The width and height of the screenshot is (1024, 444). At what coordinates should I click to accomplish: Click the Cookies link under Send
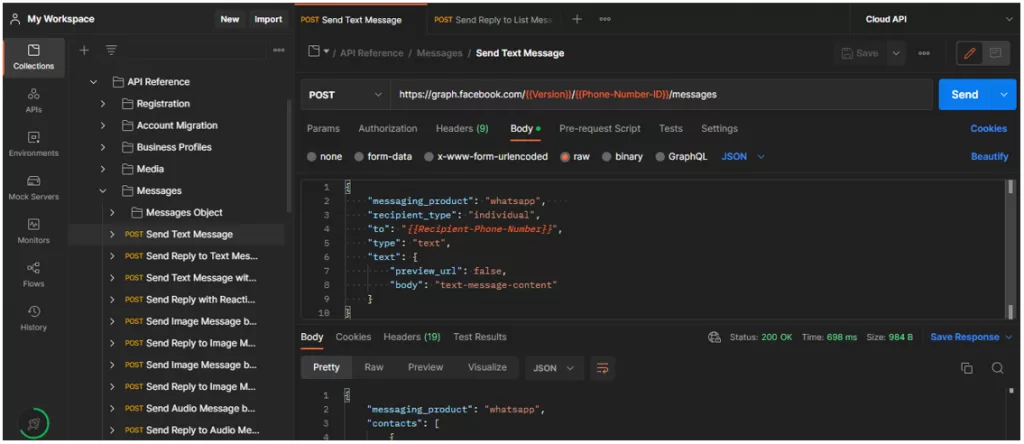[989, 129]
